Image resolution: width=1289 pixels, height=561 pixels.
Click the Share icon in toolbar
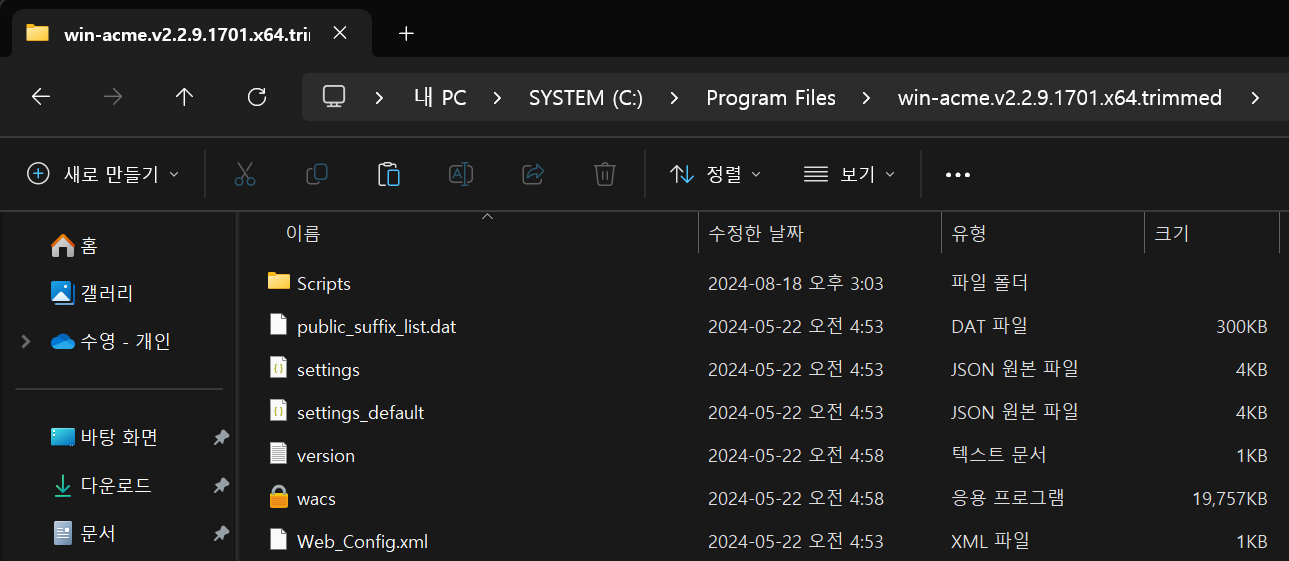[533, 174]
